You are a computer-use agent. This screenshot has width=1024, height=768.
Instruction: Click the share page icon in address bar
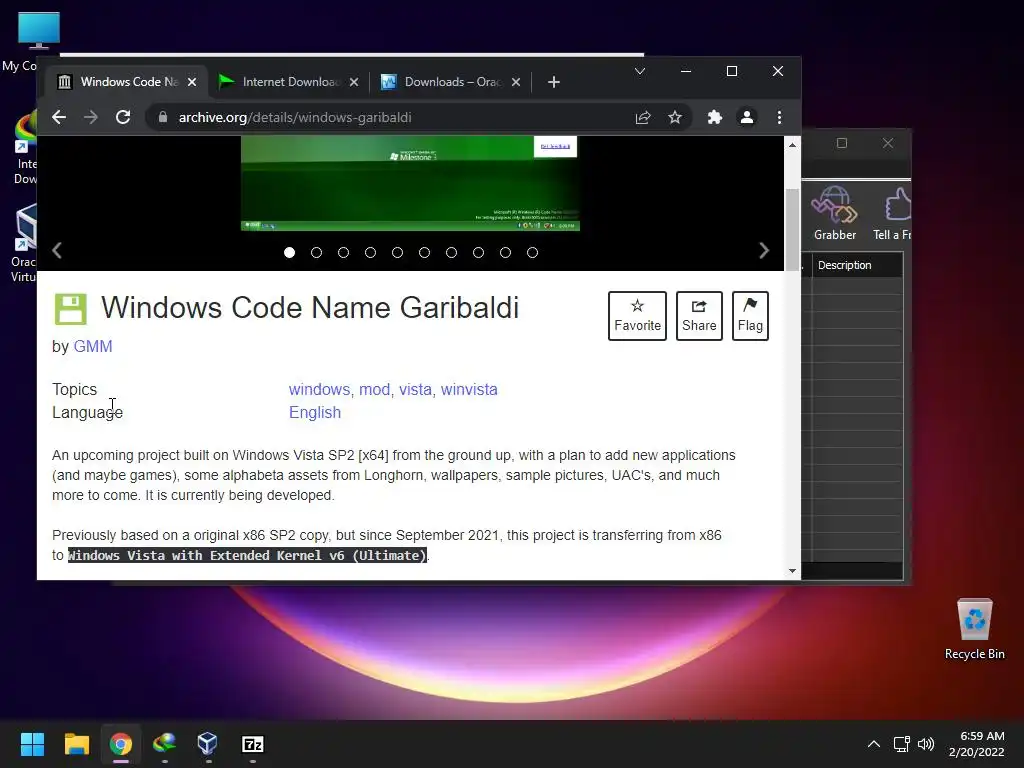point(643,118)
